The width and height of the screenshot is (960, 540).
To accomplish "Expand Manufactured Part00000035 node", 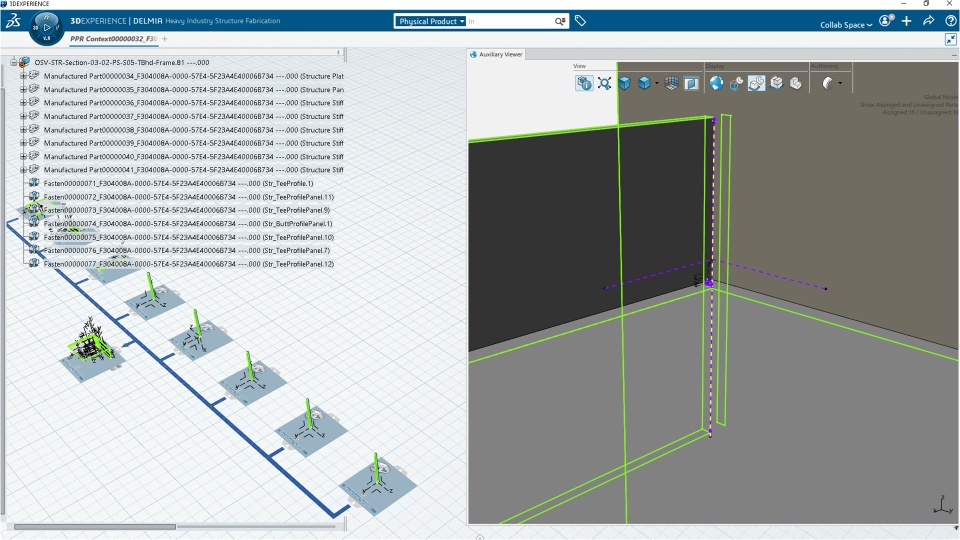I will (23, 89).
